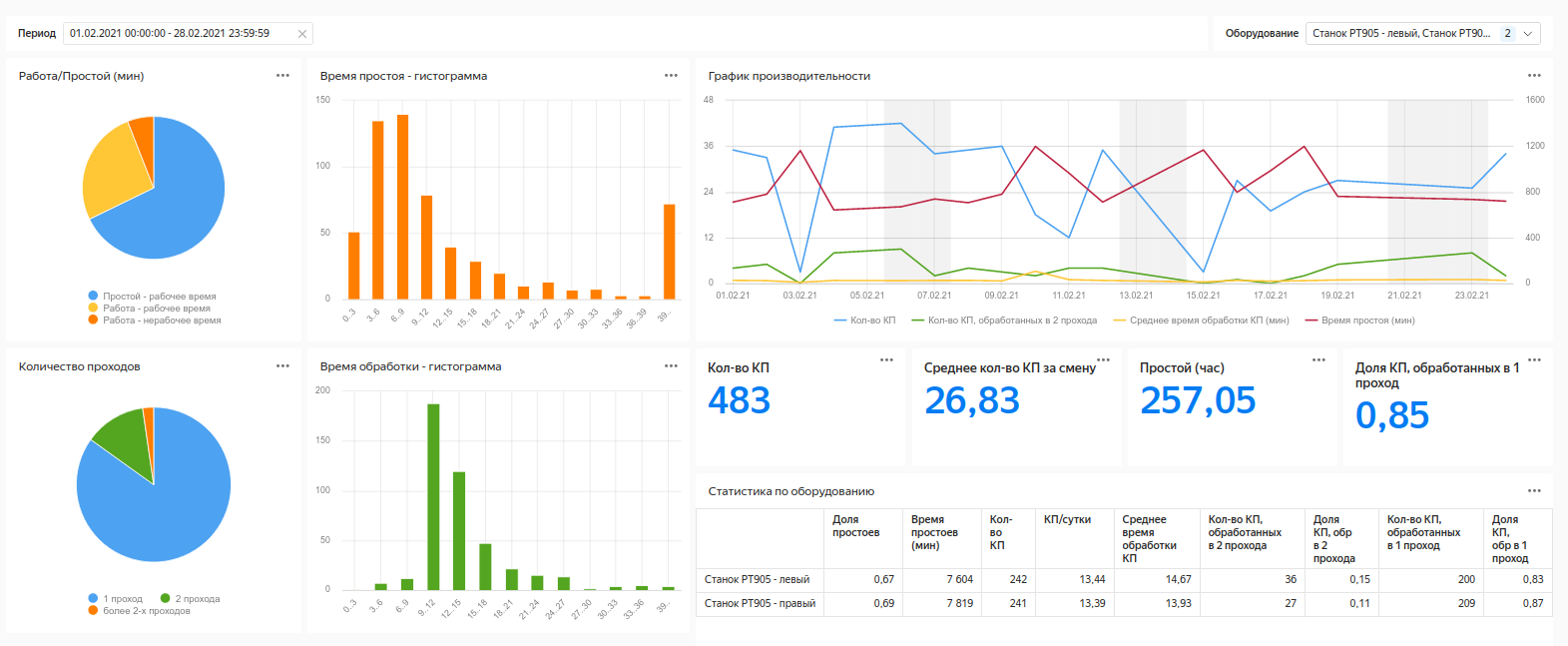Open options for Время простоя histogram
Image resolution: width=1568 pixels, height=646 pixels.
pyautogui.click(x=671, y=76)
